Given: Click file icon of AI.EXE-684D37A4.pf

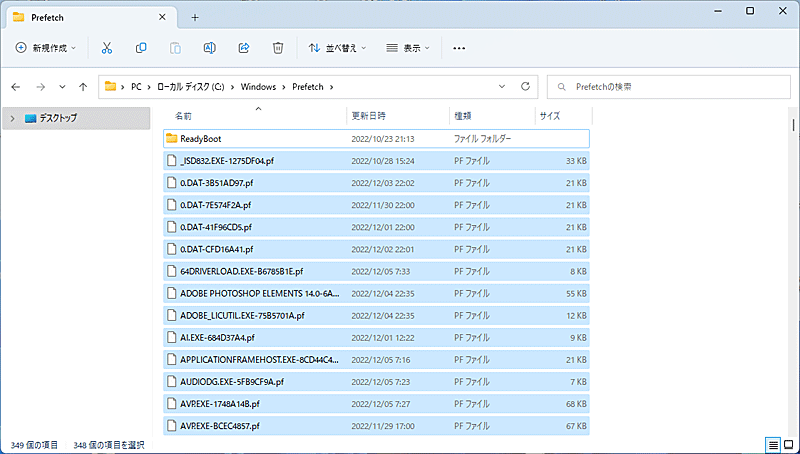Looking at the screenshot, I should (172, 338).
